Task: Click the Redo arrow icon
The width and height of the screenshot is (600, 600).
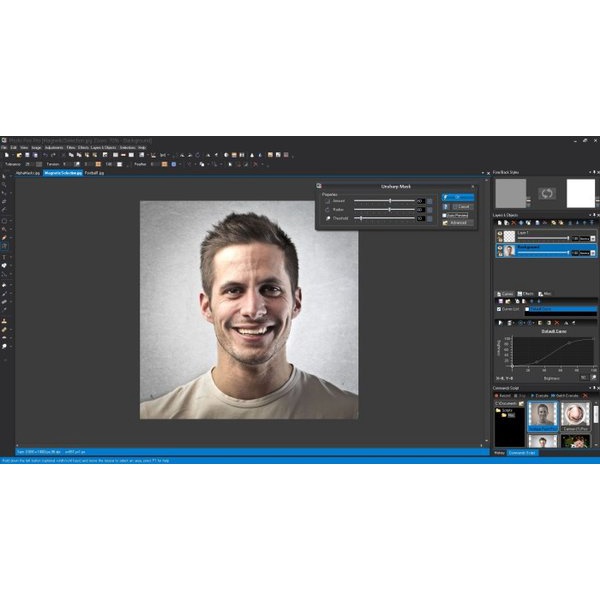Action: tap(53, 155)
